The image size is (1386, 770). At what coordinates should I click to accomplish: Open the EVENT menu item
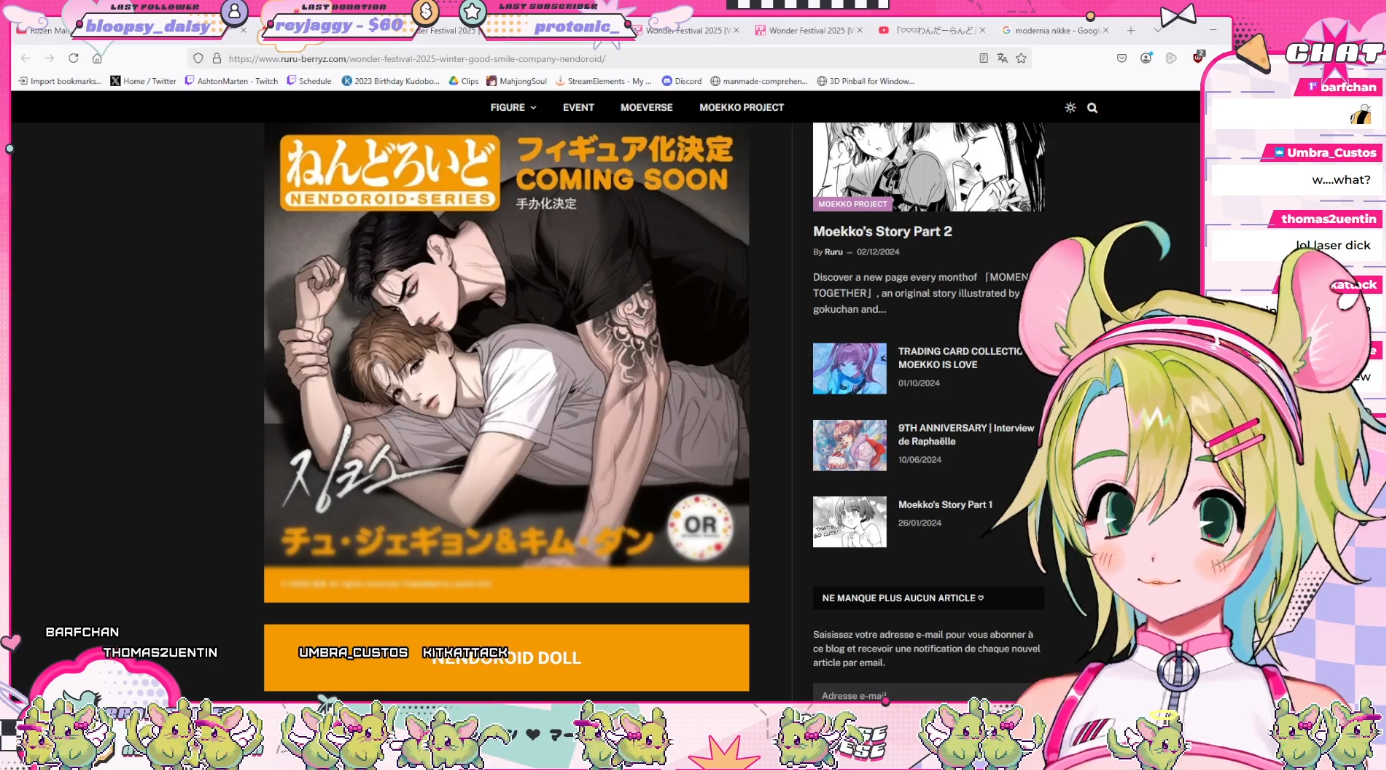[578, 107]
